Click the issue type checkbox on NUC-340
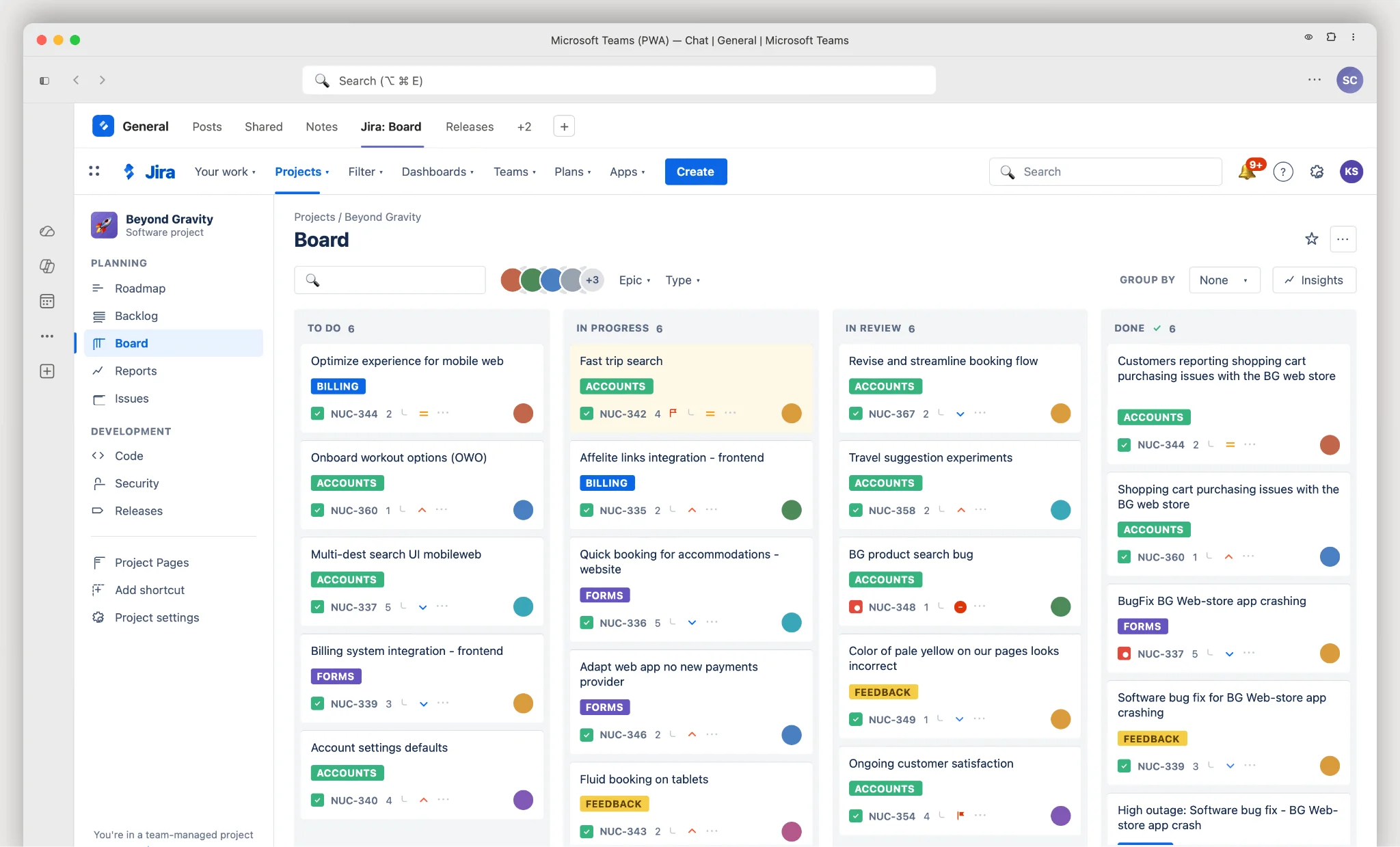This screenshot has height=847, width=1400. point(317,800)
